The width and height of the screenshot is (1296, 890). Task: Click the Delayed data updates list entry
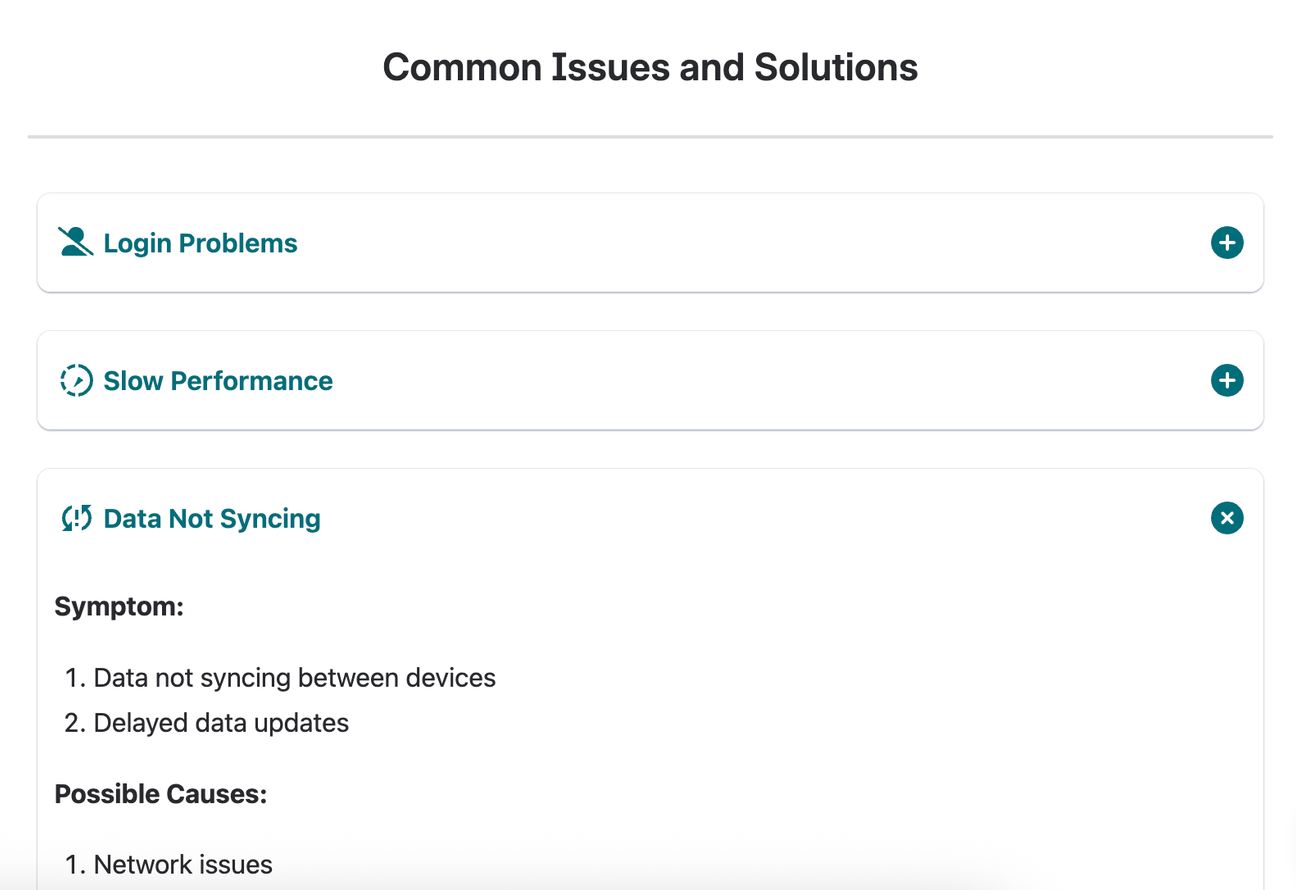(220, 722)
